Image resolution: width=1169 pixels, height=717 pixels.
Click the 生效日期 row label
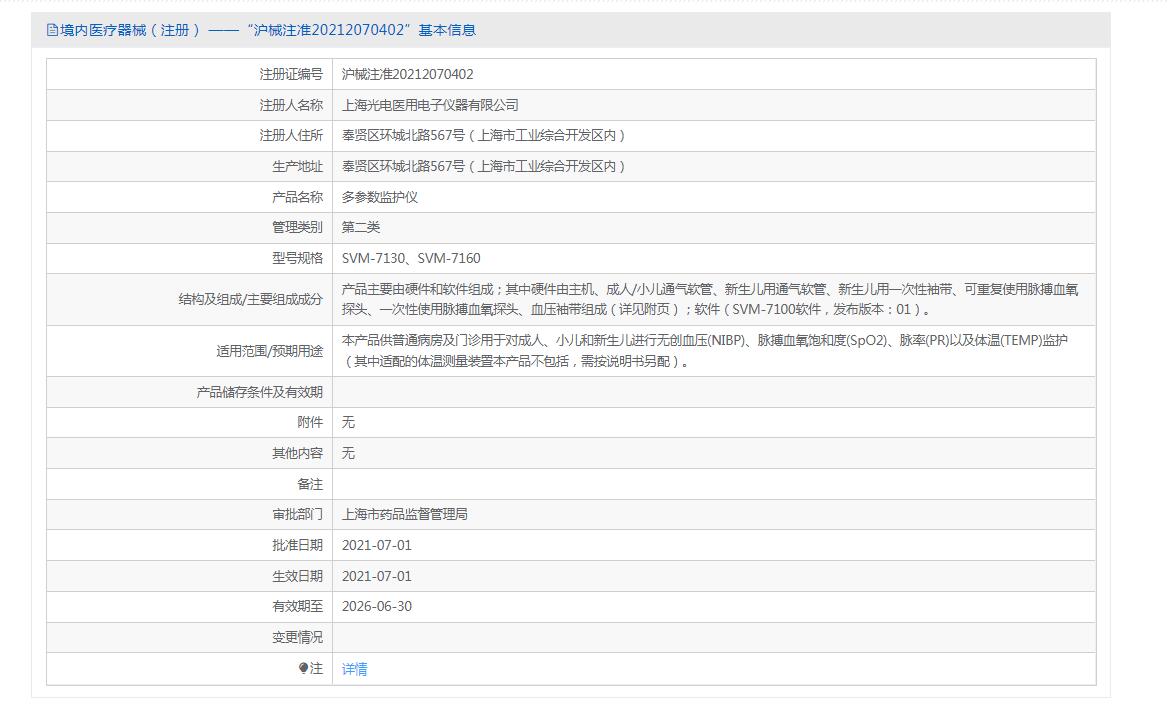point(297,576)
